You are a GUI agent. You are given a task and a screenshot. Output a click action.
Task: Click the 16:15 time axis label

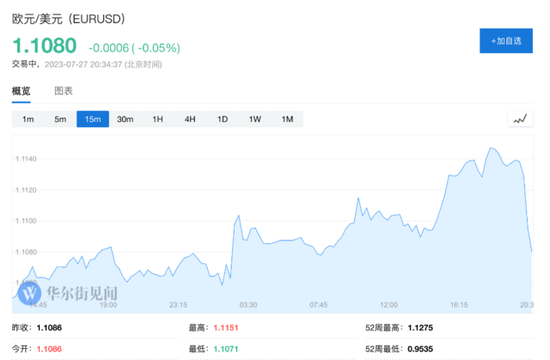(459, 305)
